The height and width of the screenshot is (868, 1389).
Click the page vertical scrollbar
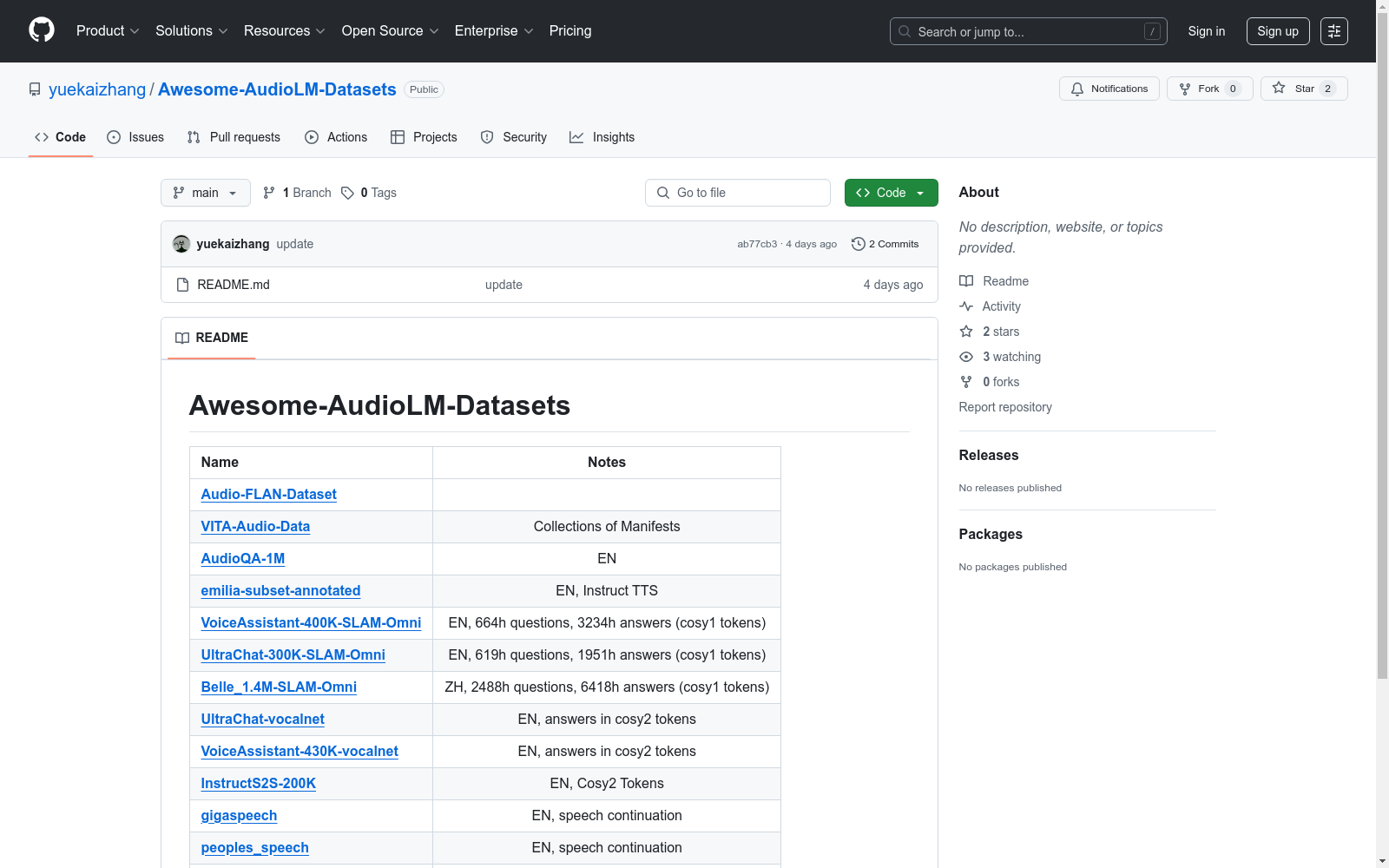coord(1382,347)
